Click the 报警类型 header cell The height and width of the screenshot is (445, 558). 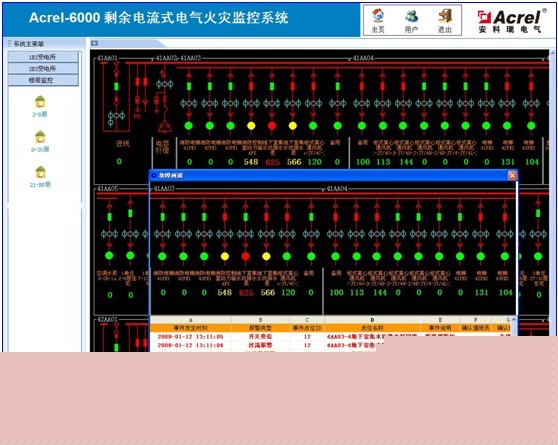click(260, 328)
